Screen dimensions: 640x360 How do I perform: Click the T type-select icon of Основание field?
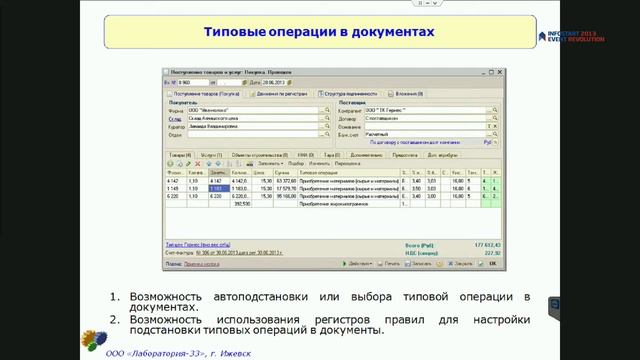[489, 126]
